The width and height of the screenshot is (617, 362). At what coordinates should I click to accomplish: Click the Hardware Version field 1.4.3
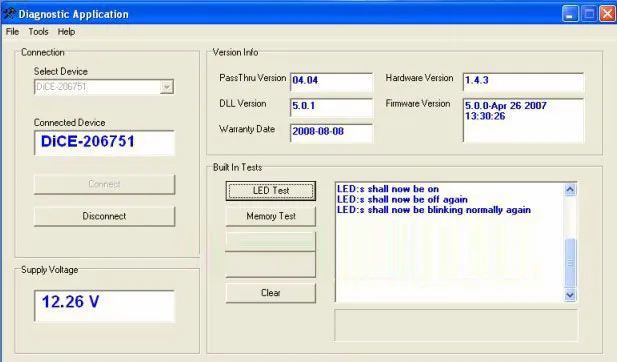[x=523, y=81]
